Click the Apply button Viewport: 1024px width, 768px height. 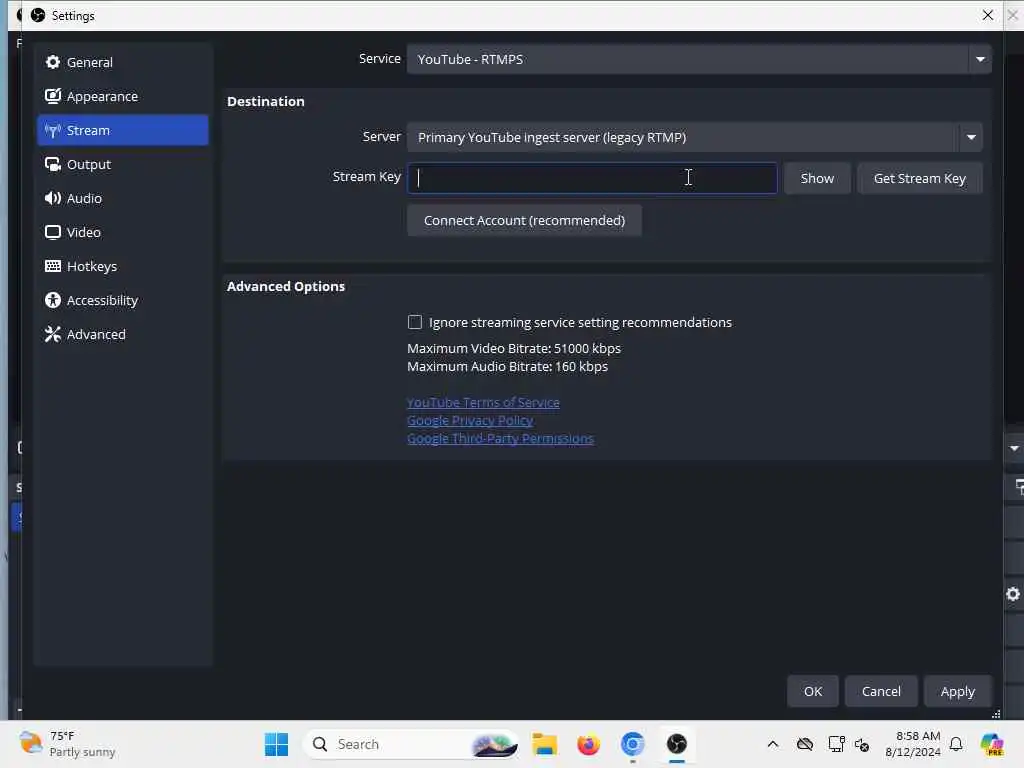[957, 691]
